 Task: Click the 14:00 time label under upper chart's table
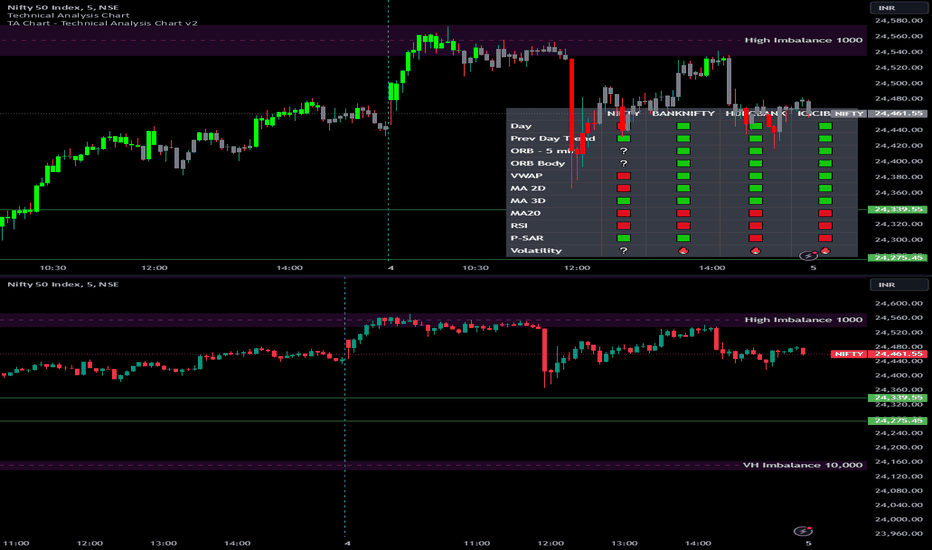[712, 268]
